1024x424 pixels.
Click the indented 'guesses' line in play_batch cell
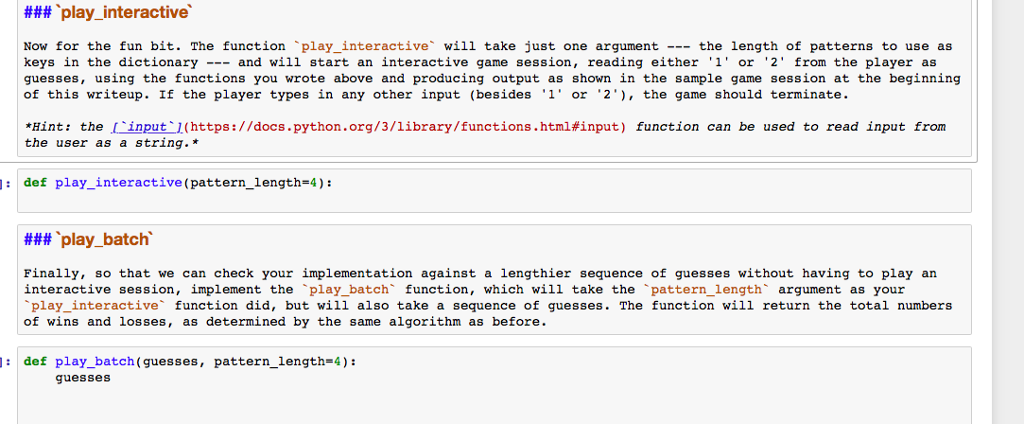83,378
